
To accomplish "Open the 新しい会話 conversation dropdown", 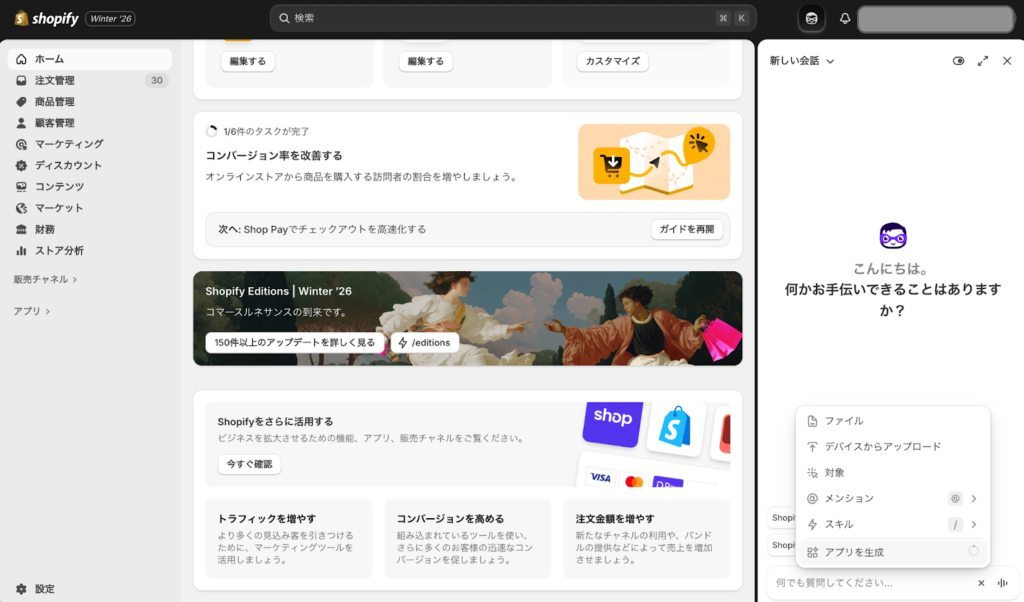I will [x=801, y=61].
